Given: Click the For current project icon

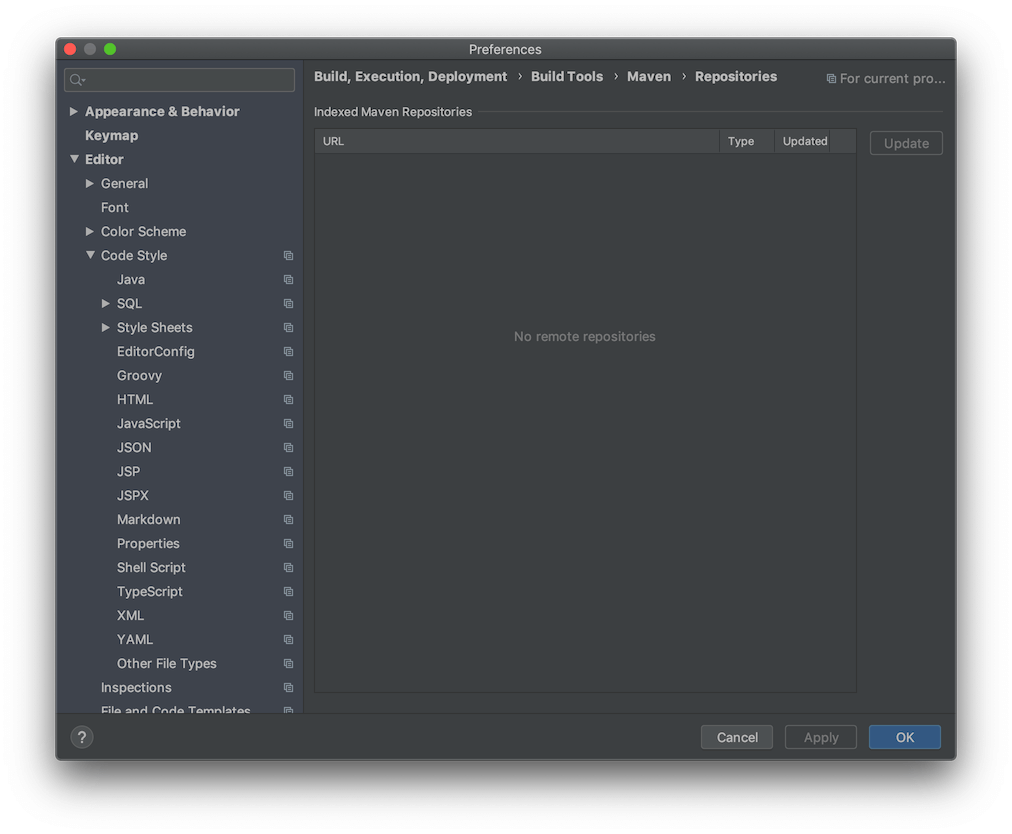Looking at the screenshot, I should (831, 79).
